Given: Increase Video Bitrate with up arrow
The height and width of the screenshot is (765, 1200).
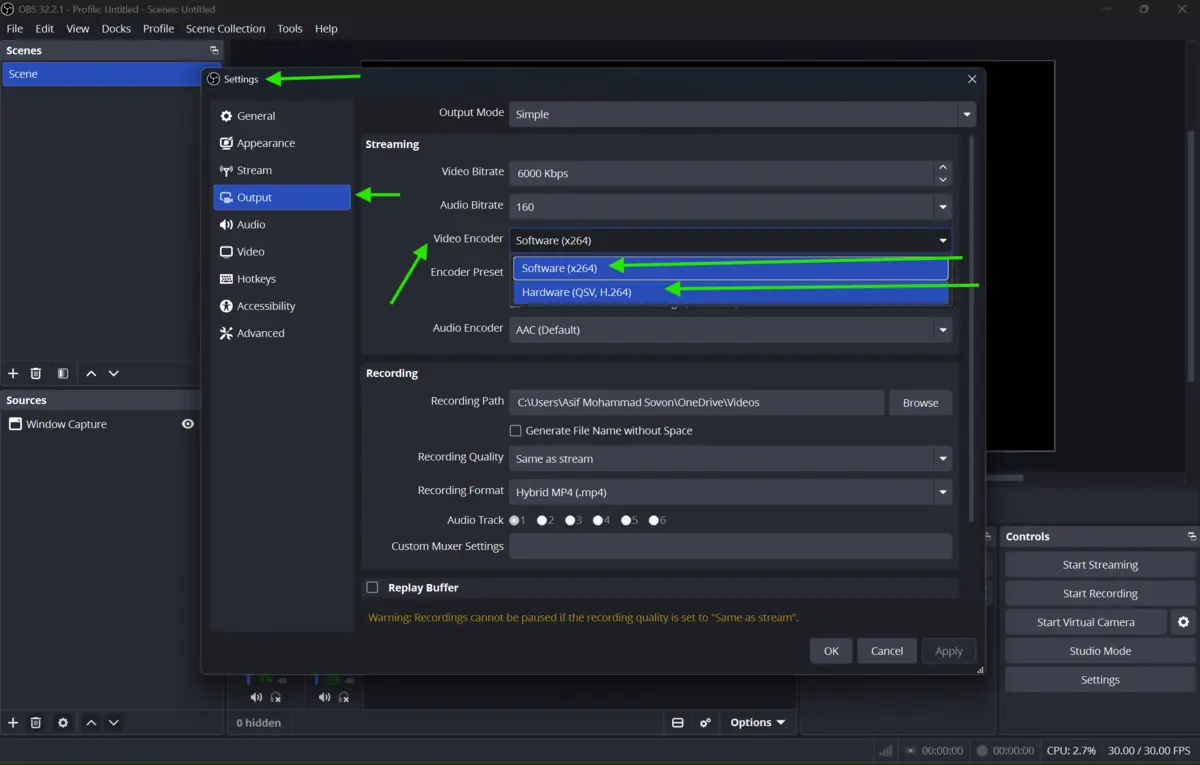Looking at the screenshot, I should 943,167.
